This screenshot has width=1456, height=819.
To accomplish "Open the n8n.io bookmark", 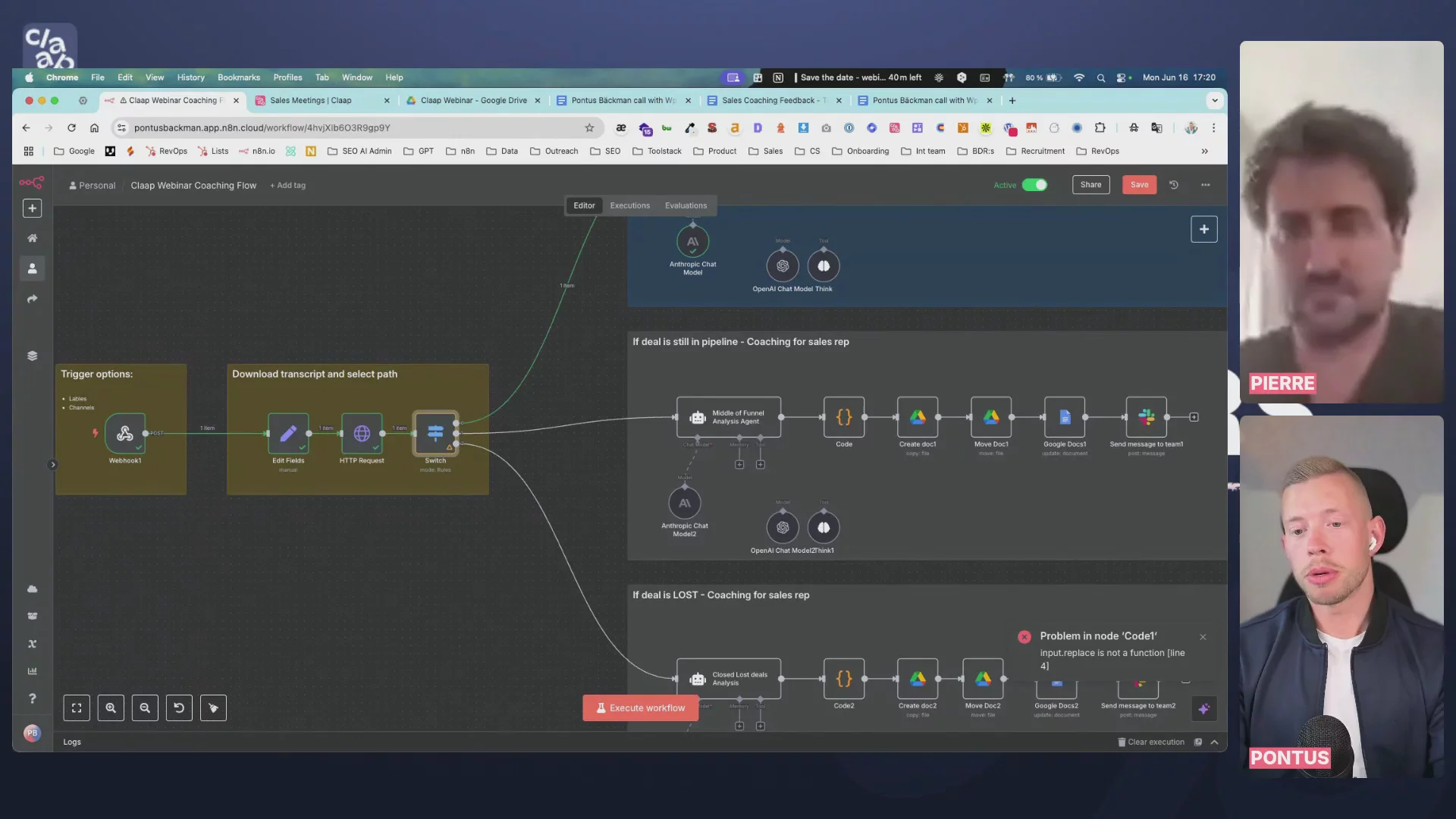I will [257, 151].
